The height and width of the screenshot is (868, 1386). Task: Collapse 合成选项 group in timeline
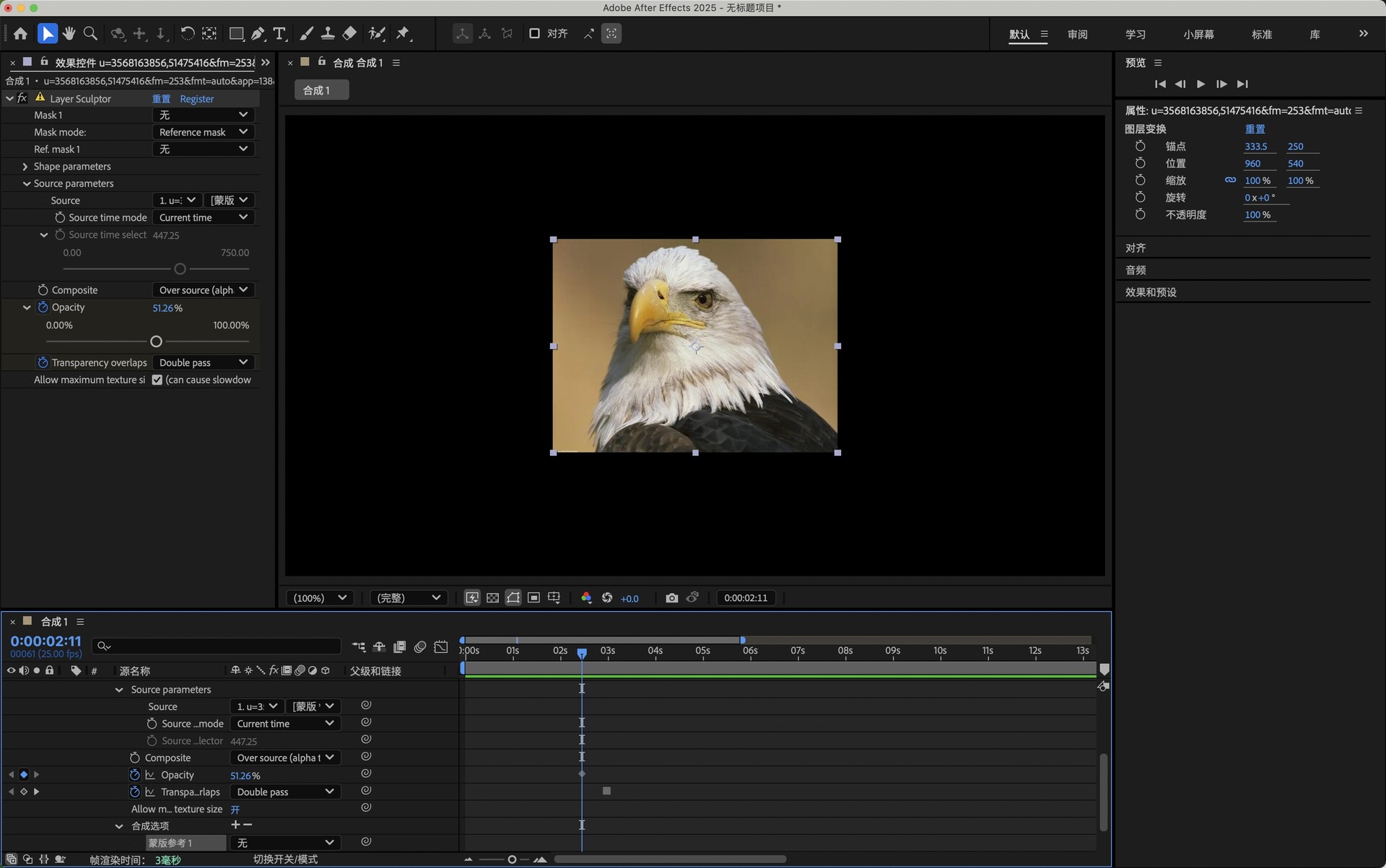(119, 827)
